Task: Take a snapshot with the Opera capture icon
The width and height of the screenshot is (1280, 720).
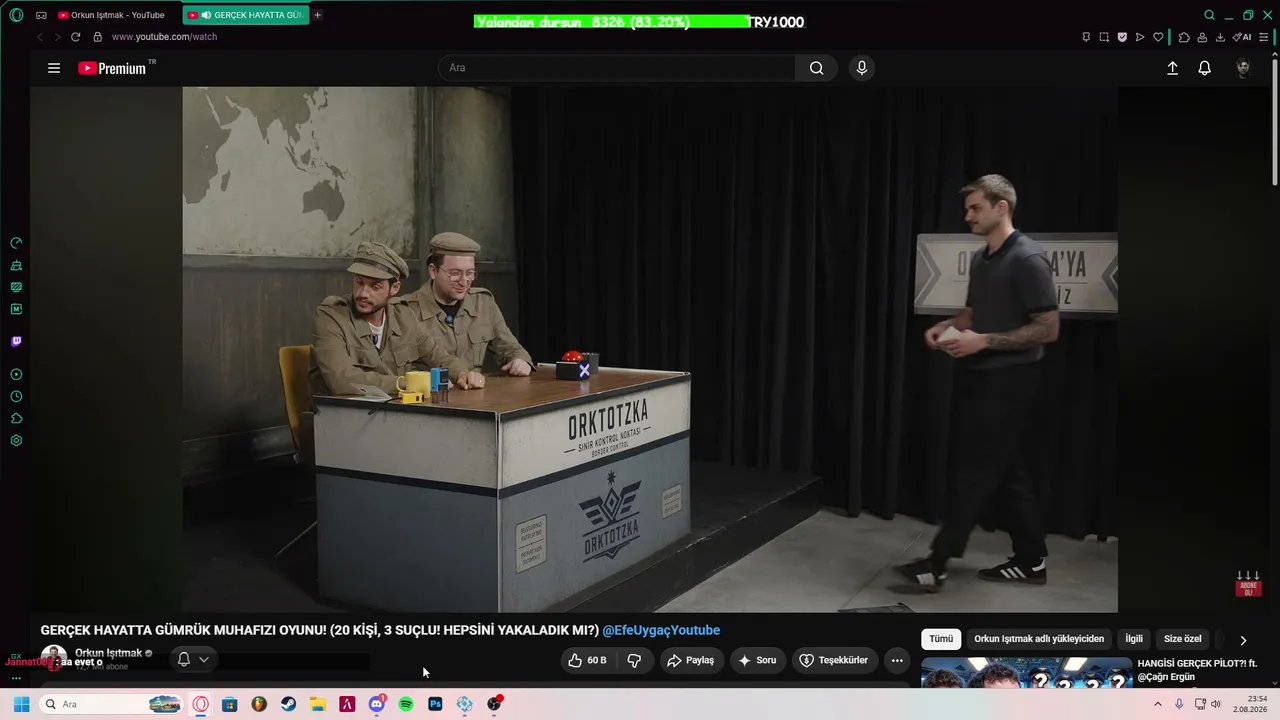Action: pos(1104,37)
